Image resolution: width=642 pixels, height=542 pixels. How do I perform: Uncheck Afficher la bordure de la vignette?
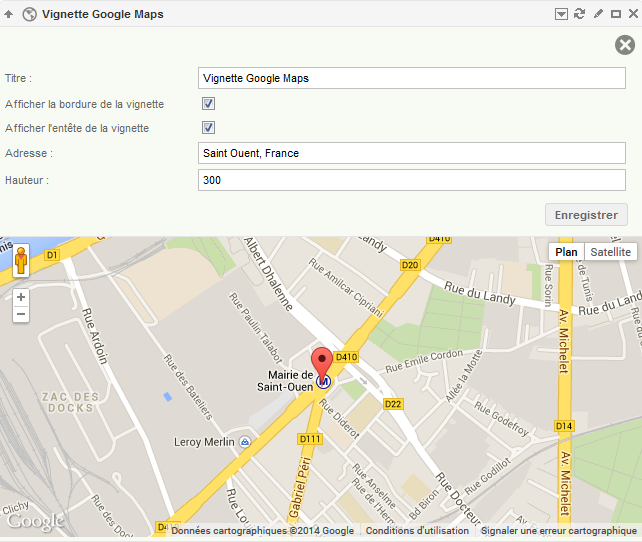(x=208, y=104)
